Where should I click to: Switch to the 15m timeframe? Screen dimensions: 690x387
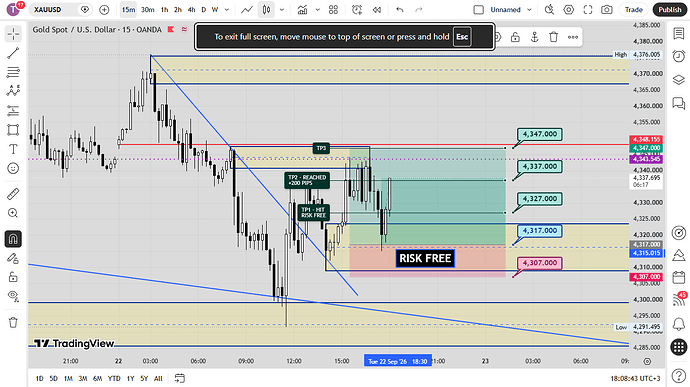tap(128, 9)
